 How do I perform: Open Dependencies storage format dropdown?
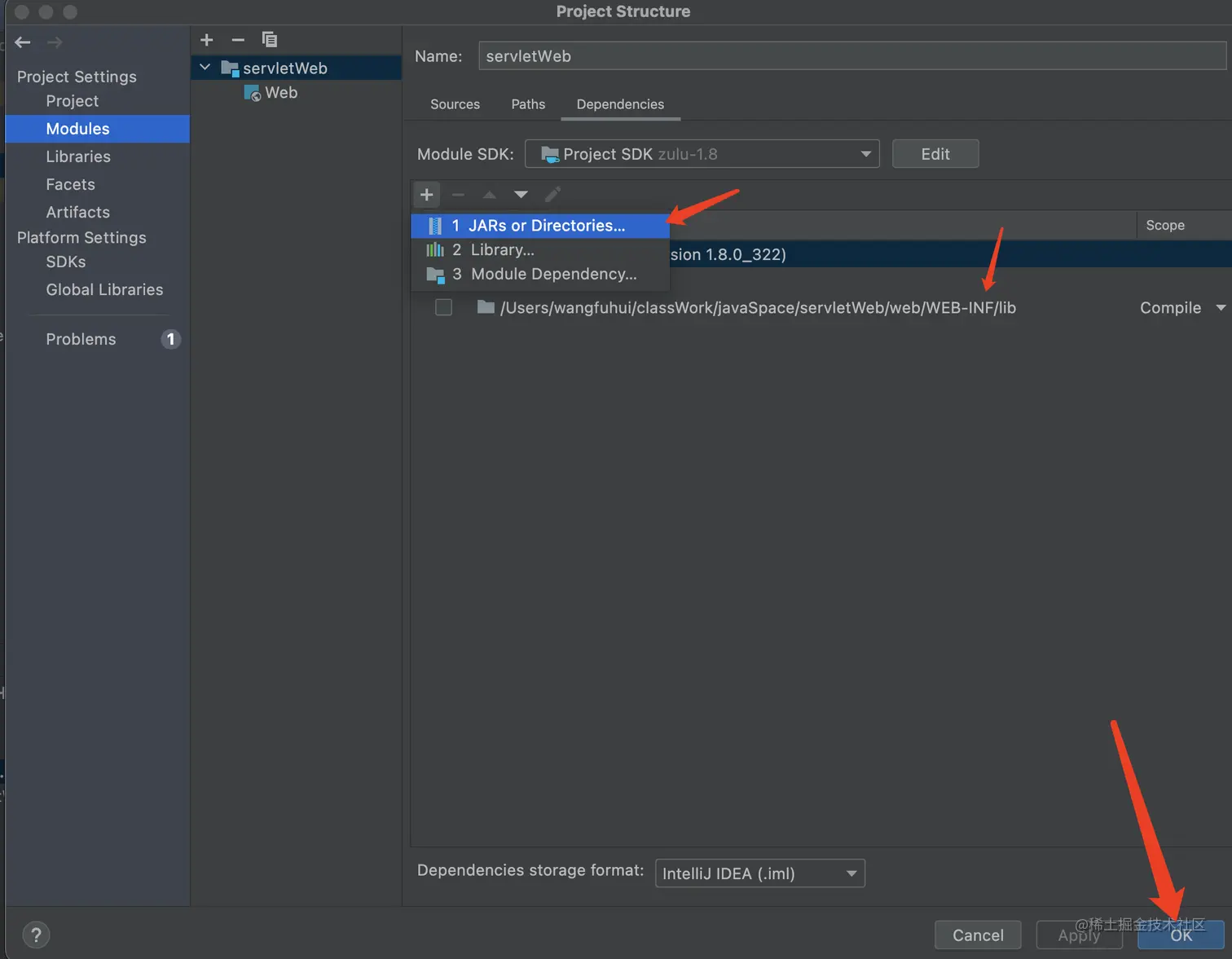759,873
